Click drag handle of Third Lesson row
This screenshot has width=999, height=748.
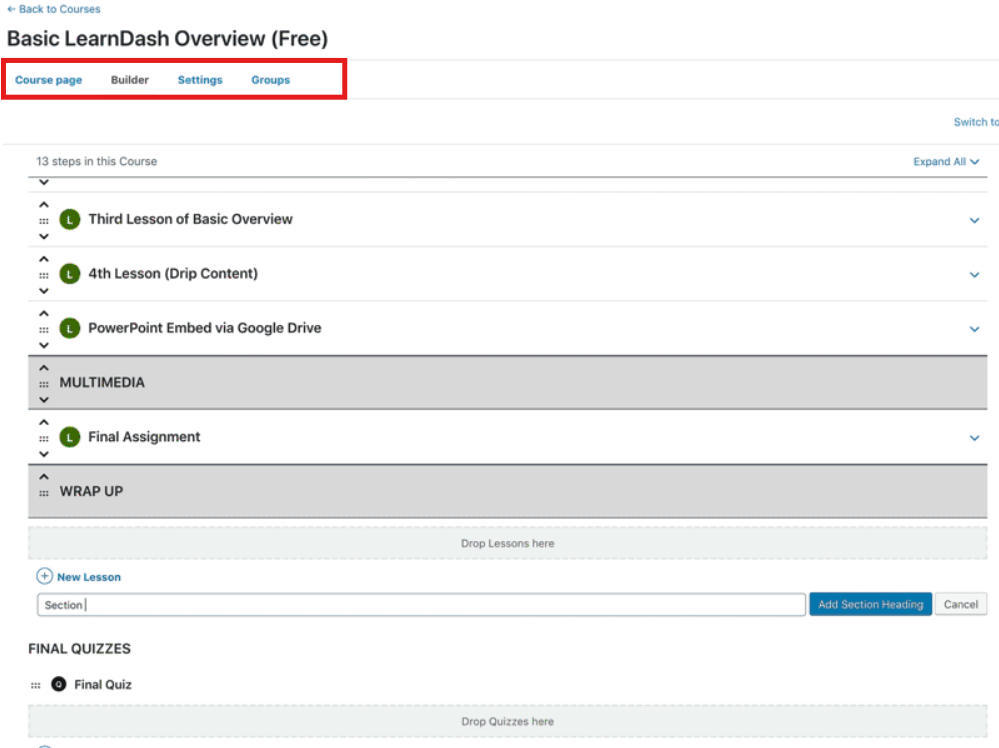[x=43, y=220]
